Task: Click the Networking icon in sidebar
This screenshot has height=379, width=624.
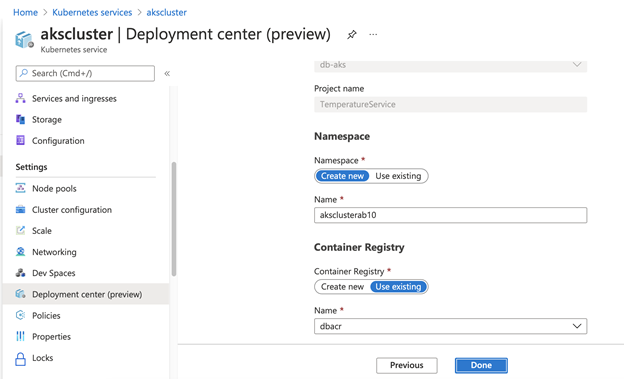Action: coord(20,252)
